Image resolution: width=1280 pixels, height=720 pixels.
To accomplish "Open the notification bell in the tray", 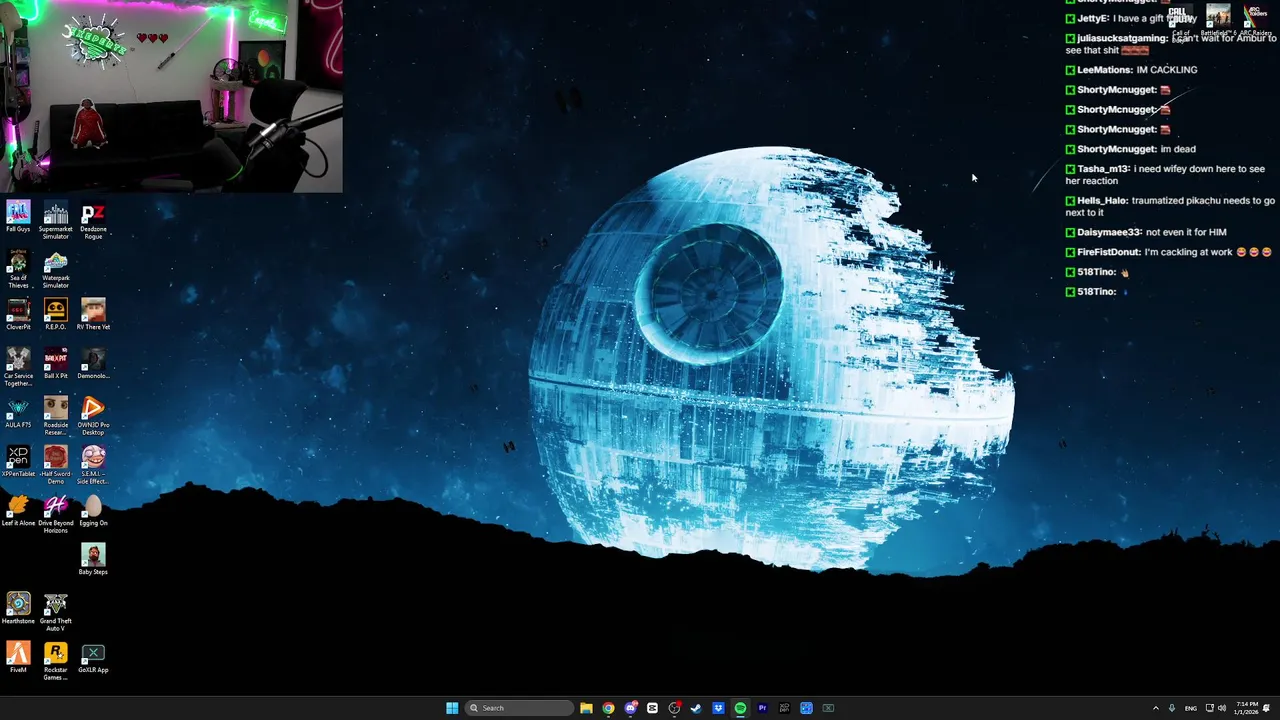I will 1267,708.
